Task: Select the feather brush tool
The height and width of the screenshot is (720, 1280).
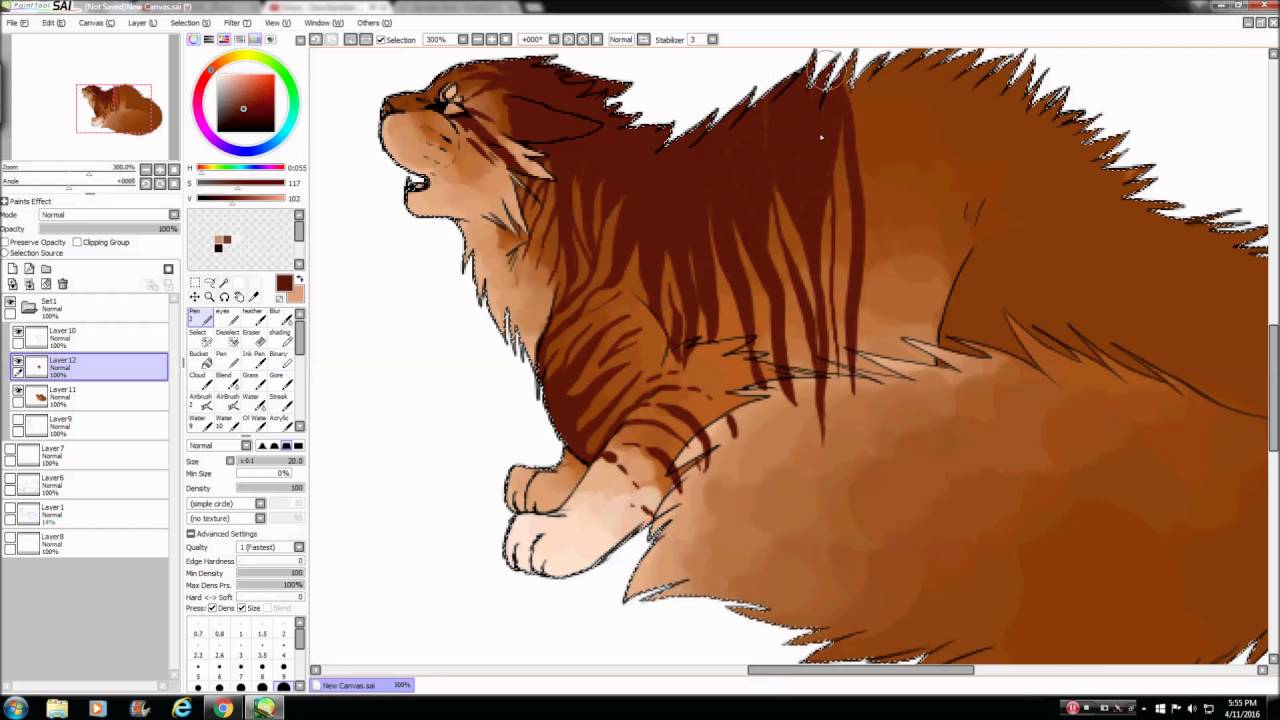Action: click(256, 318)
